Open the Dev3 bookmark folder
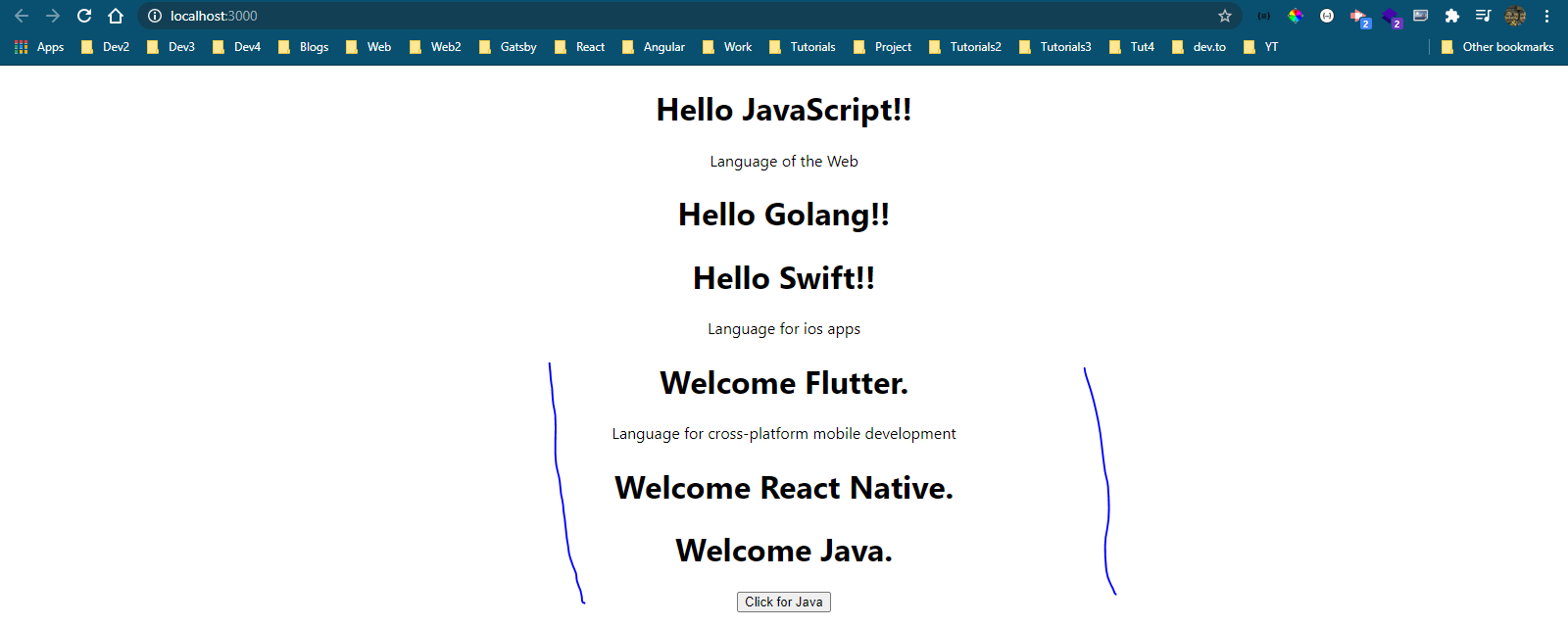This screenshot has height=627, width=1568. click(x=171, y=47)
